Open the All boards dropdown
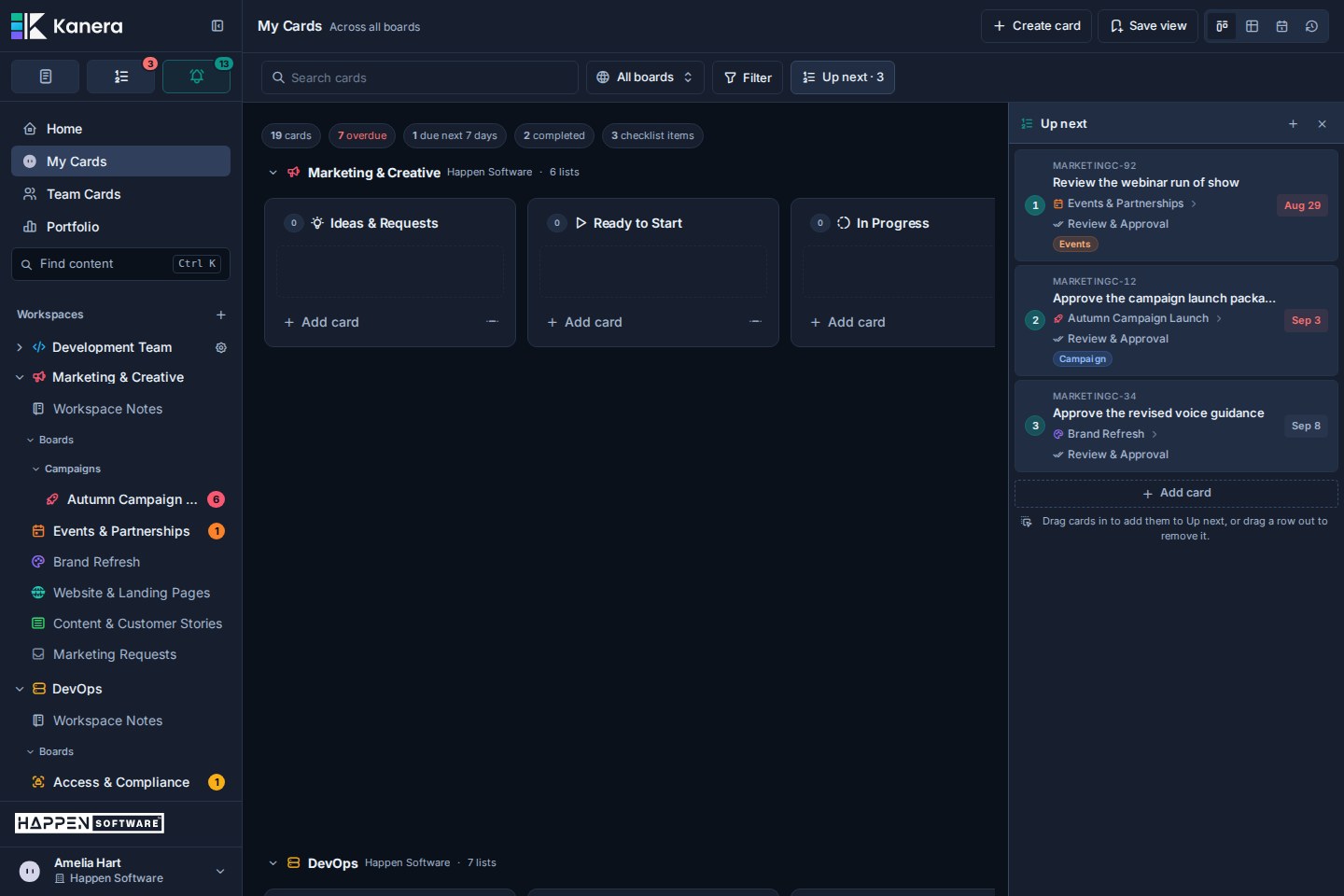This screenshot has height=896, width=1344. [645, 77]
